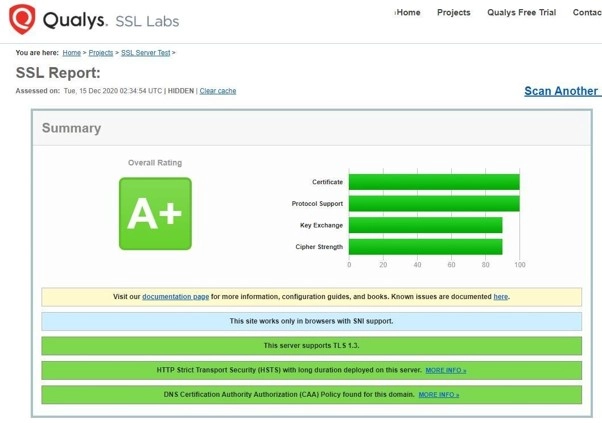602x423 pixels.
Task: Follow the Home breadcrumb link
Action: [x=71, y=53]
